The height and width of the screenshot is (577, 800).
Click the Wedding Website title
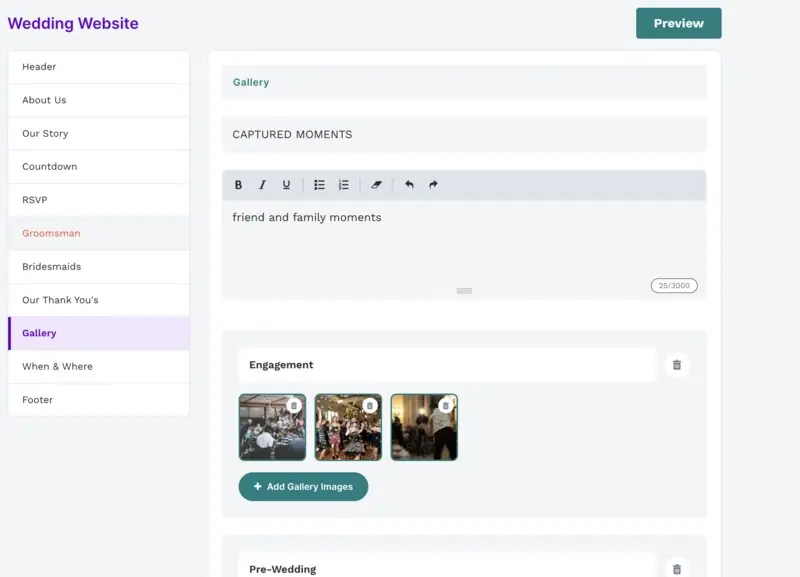tap(73, 23)
